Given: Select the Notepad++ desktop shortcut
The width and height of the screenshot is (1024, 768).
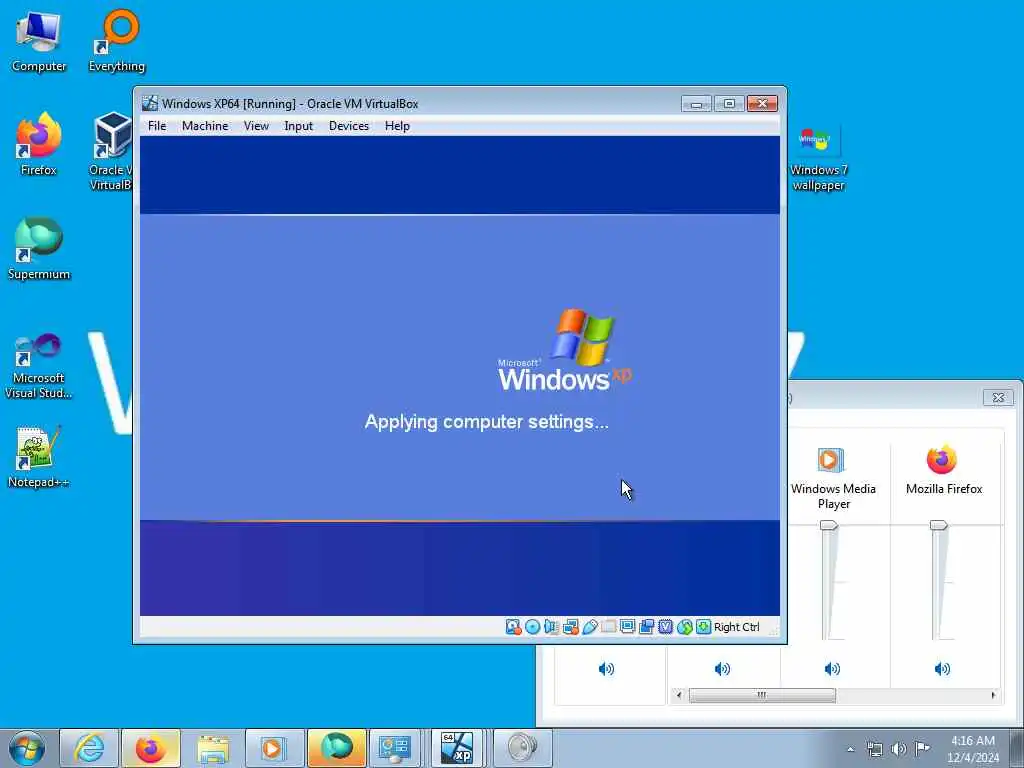Looking at the screenshot, I should [39, 457].
